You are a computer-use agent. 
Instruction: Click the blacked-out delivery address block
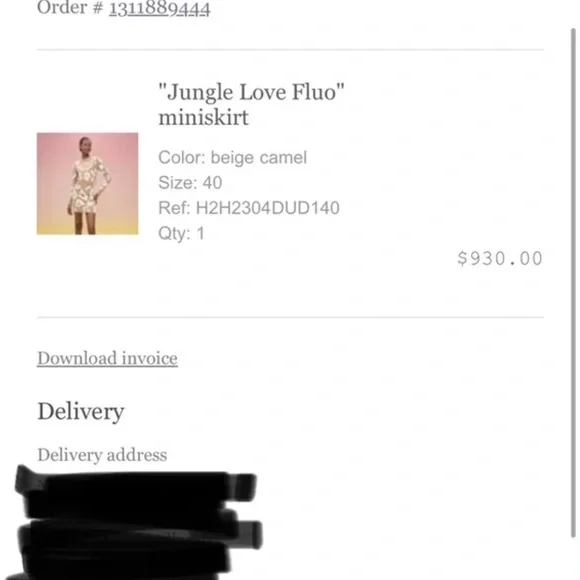click(x=137, y=523)
